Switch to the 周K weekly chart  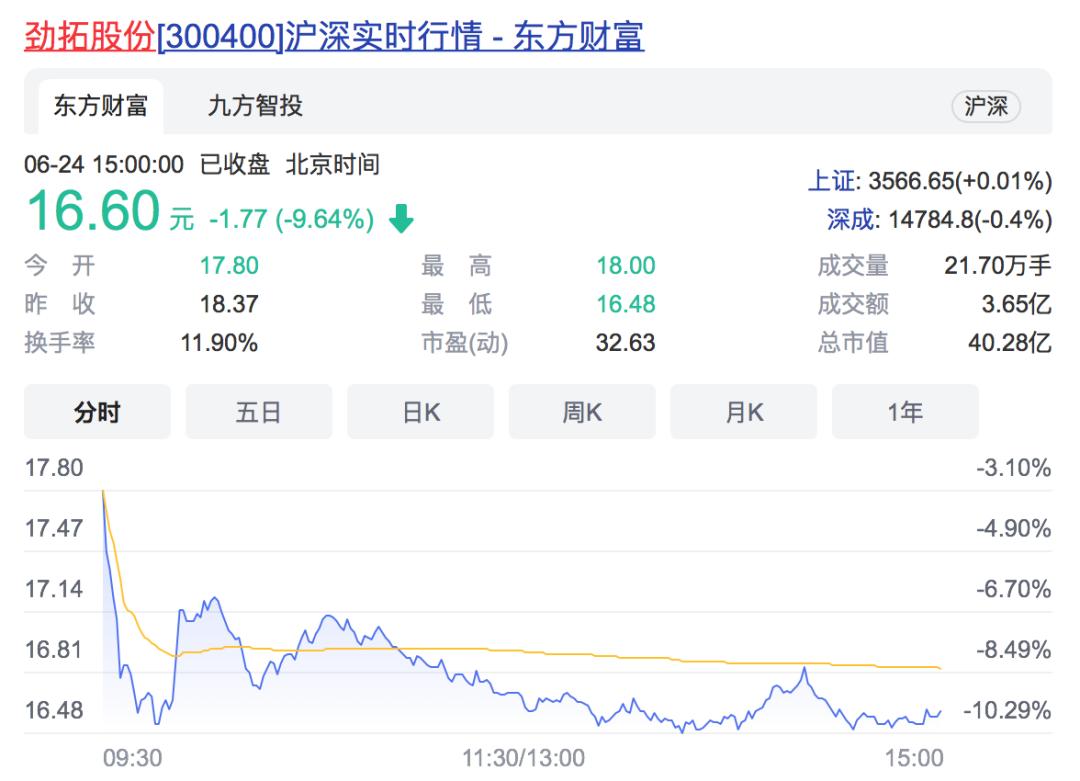click(582, 411)
